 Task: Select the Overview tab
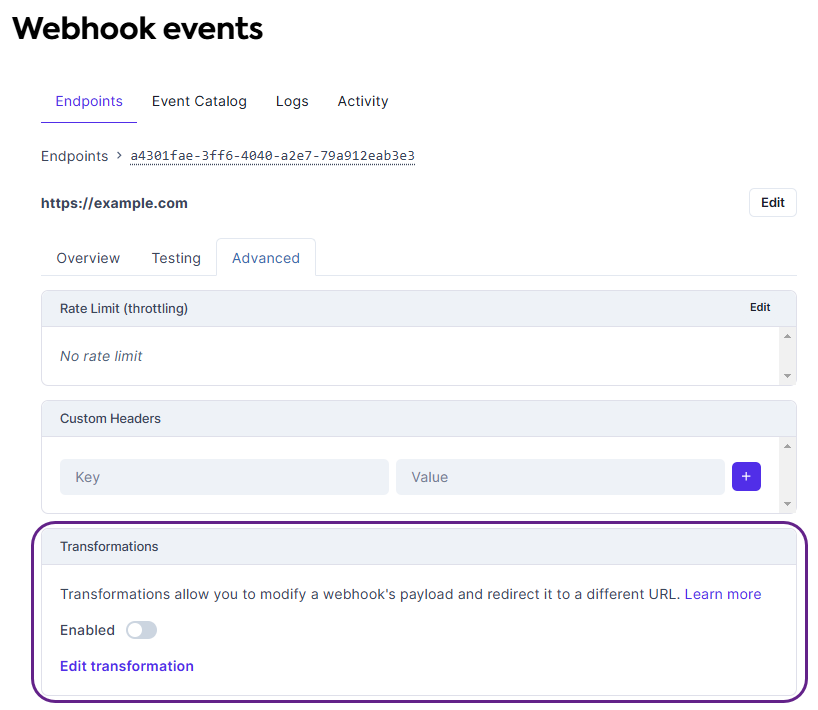coord(87,258)
